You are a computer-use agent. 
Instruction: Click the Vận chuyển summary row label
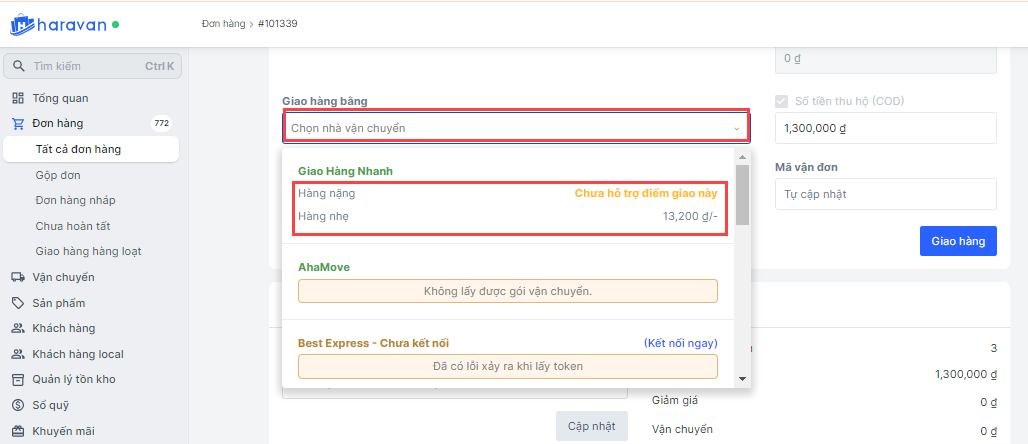click(x=682, y=430)
